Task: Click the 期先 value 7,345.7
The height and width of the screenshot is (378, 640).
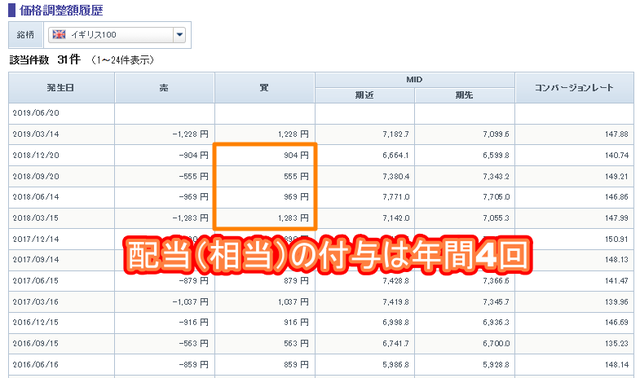Action: coord(496,302)
